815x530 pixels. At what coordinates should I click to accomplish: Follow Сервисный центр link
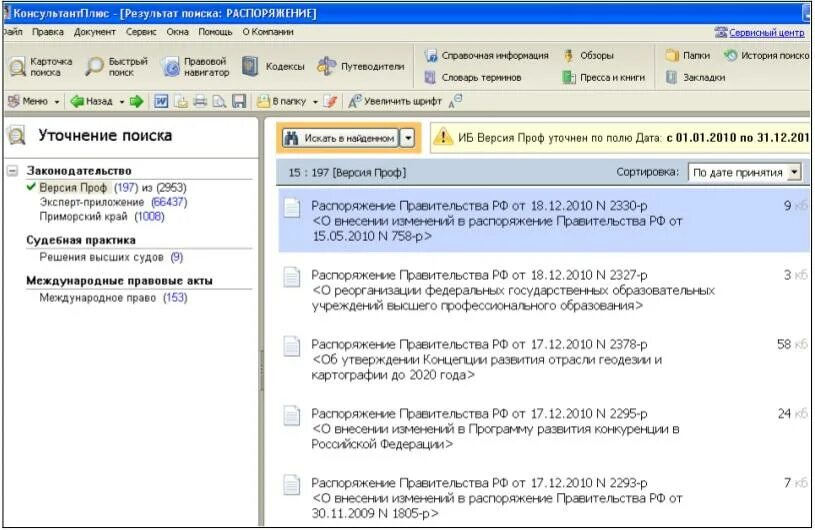(x=766, y=33)
